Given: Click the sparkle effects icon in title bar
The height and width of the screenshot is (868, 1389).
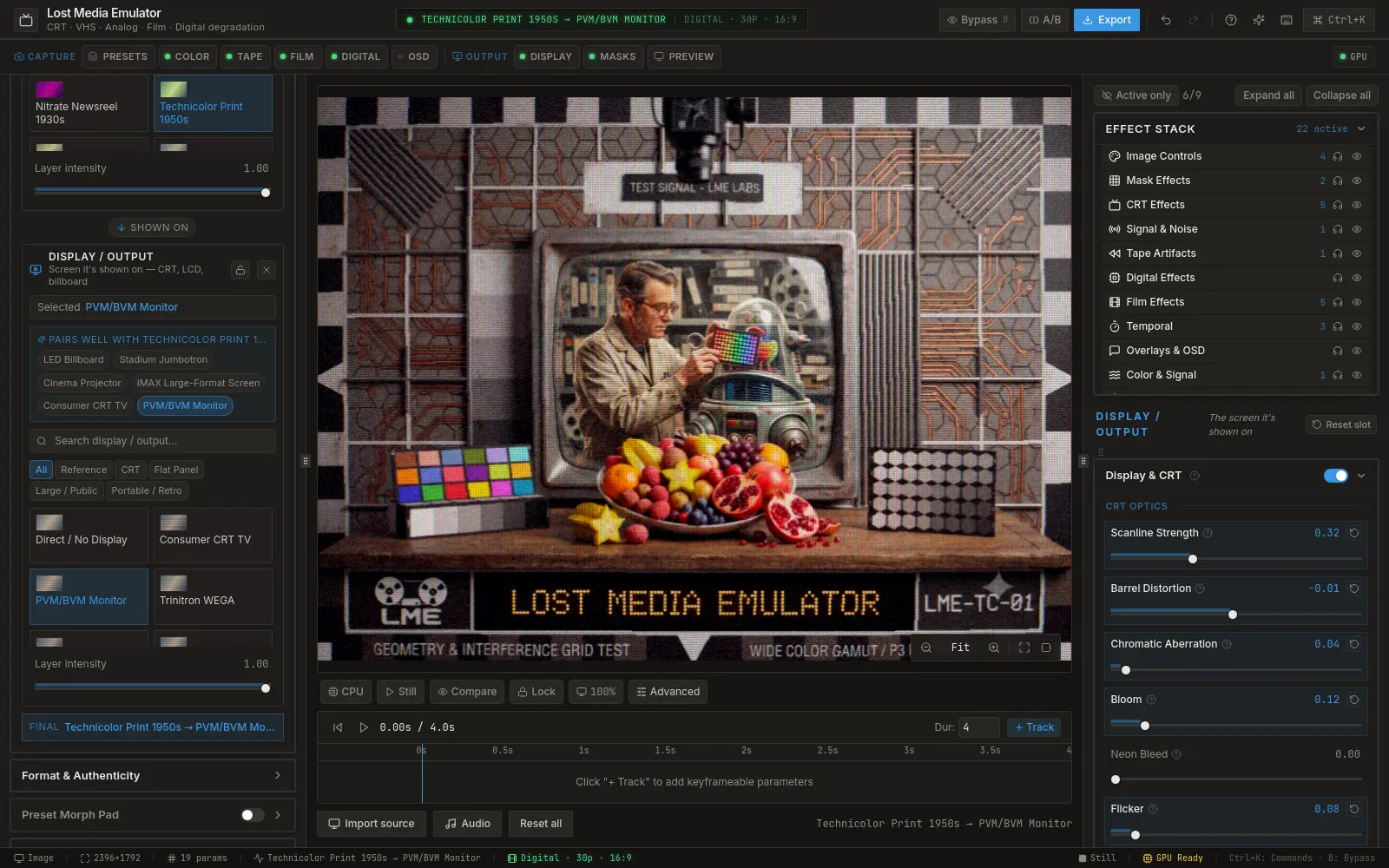Looking at the screenshot, I should click(1259, 20).
